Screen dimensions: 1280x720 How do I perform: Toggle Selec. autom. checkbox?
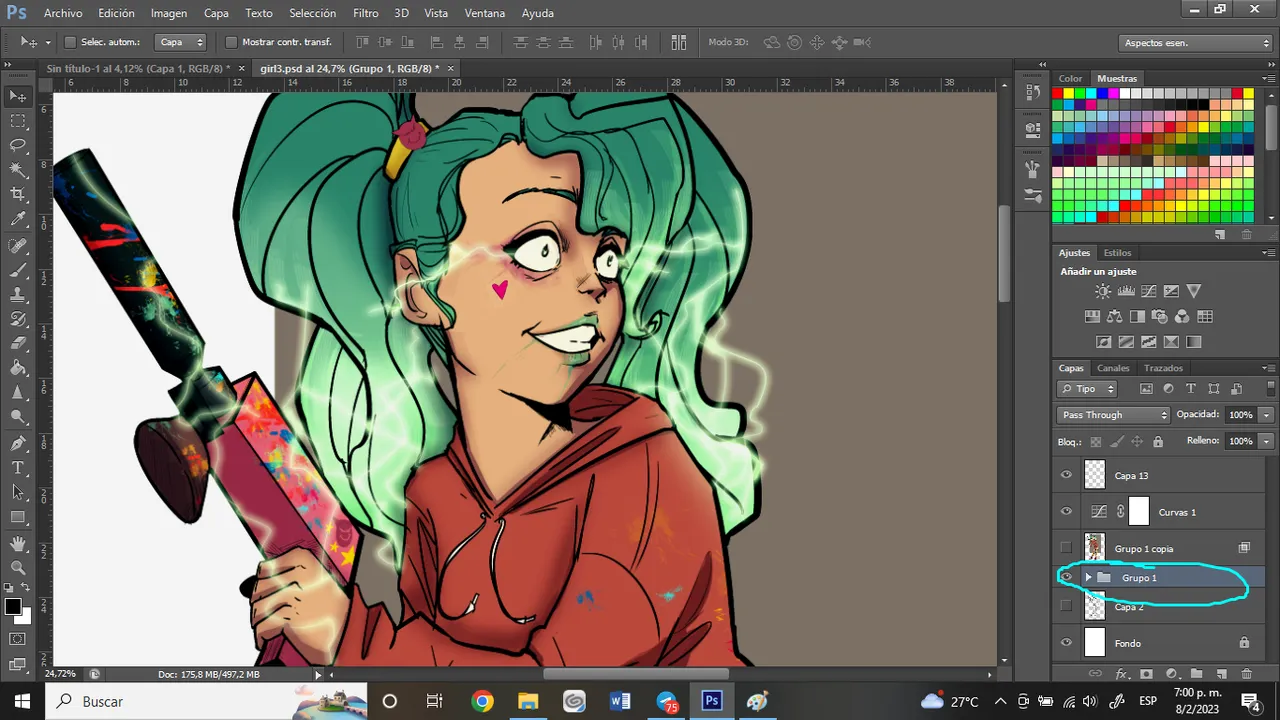coord(70,42)
